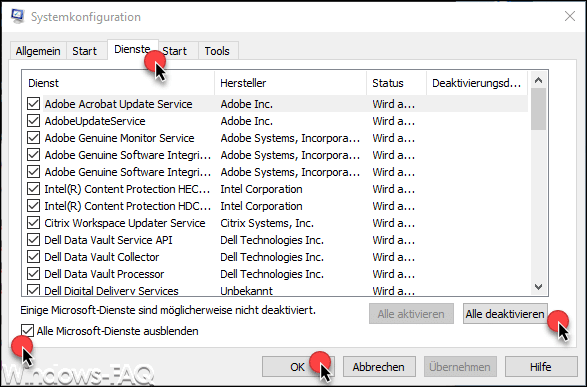Select Citrix Workspace Updater Service row text

125,223
